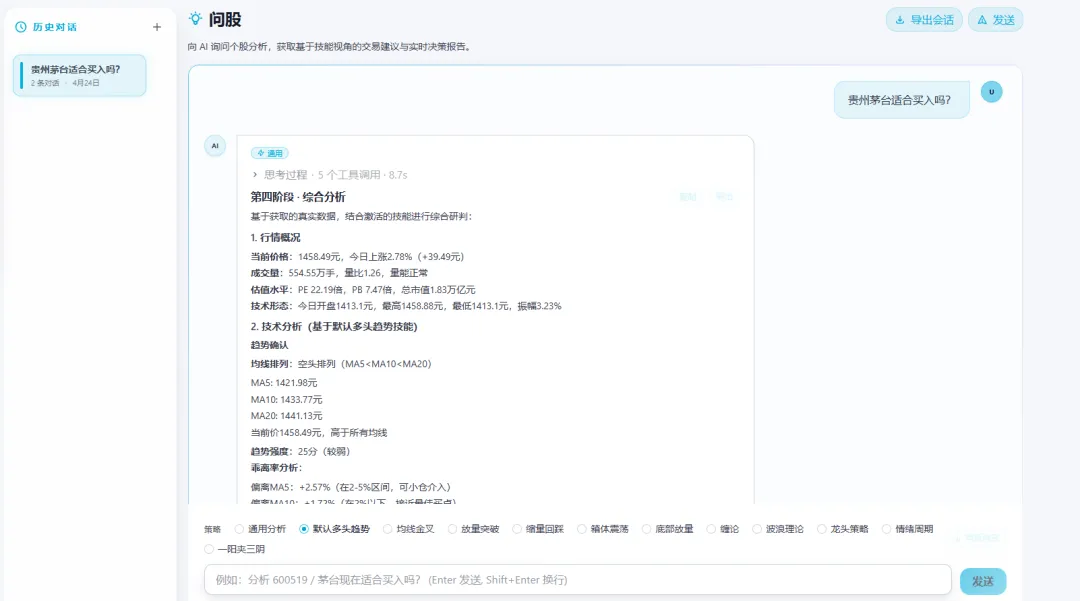Select the 一阳夹三阴 strategy radio
This screenshot has height=601, width=1080.
(209, 549)
